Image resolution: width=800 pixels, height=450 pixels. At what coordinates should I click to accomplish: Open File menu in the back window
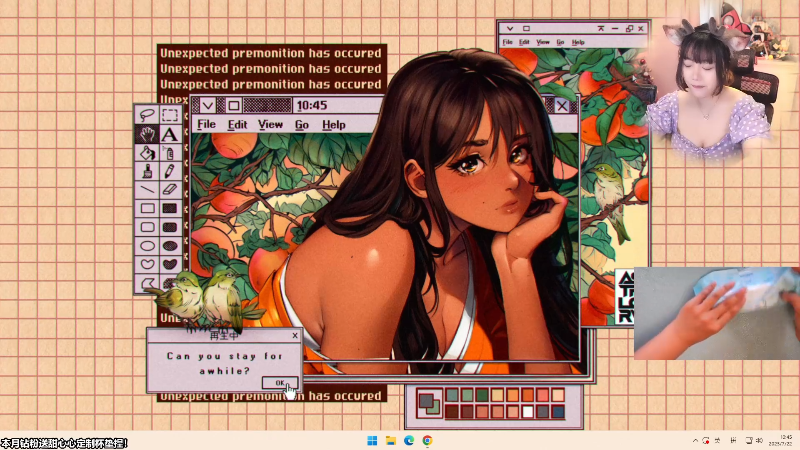point(507,42)
